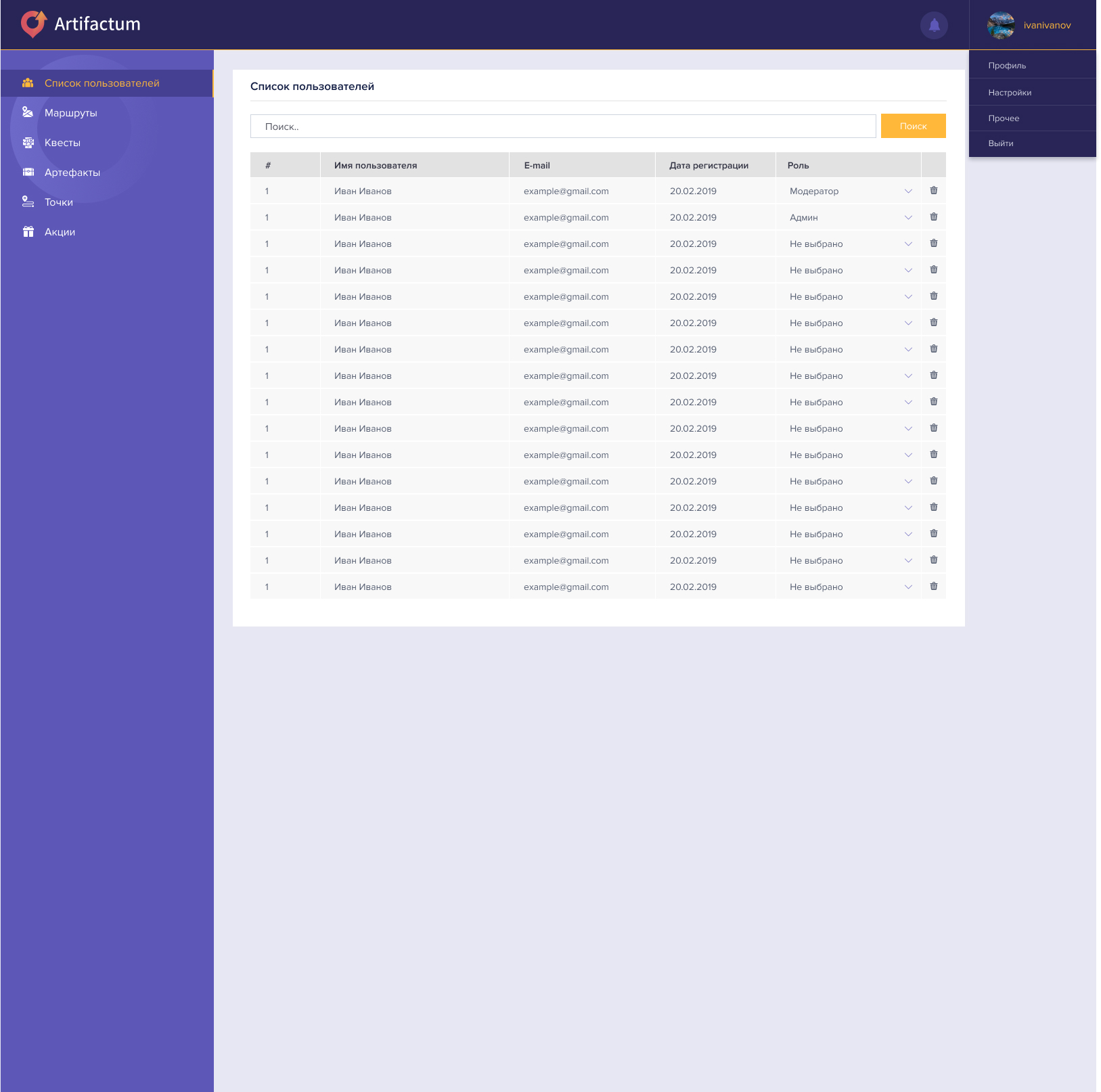The height and width of the screenshot is (1092, 1101).
Task: Open Квесты via its sidebar icon
Action: (28, 143)
